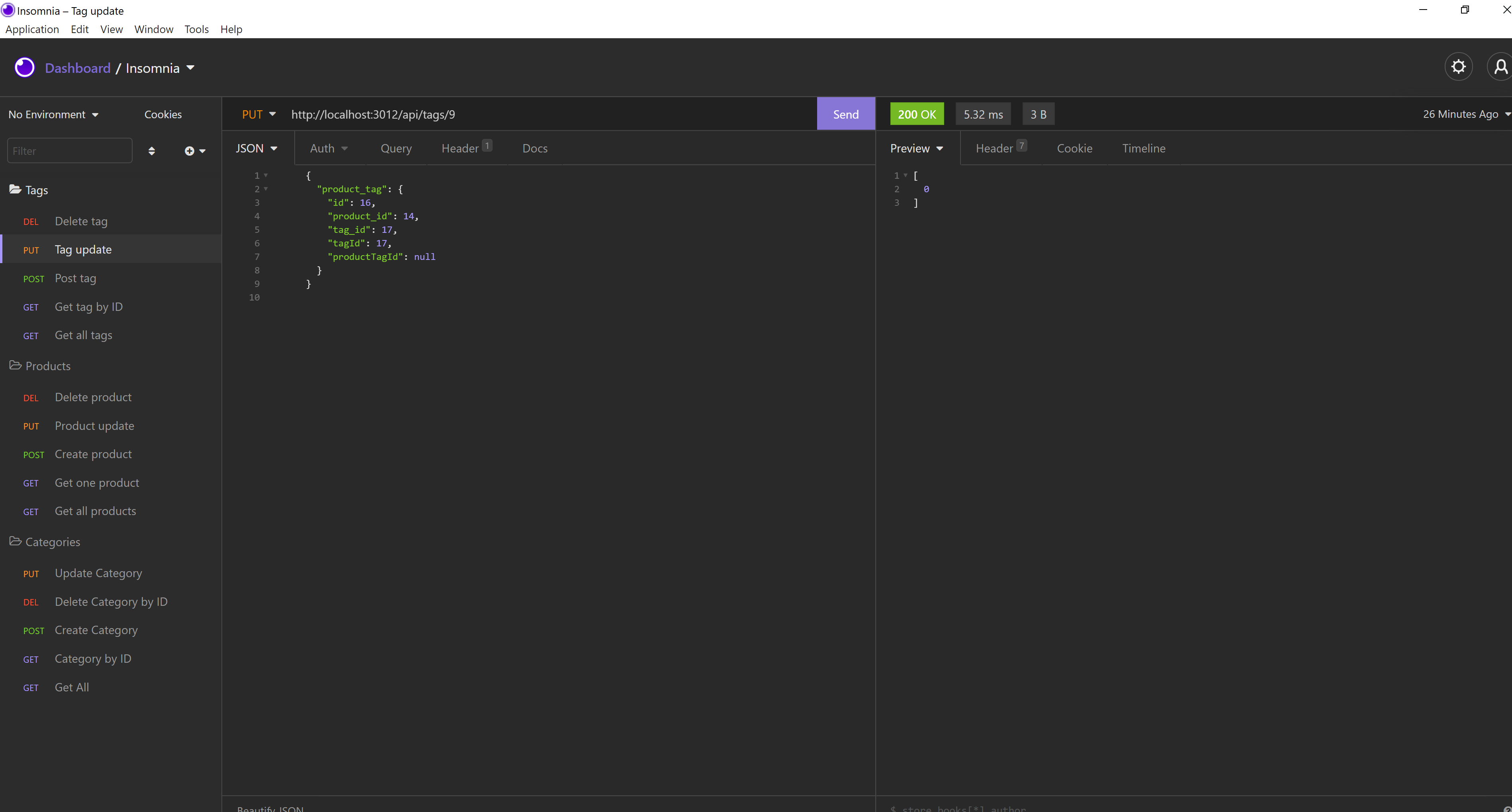Click the Insomnia logo icon
Viewport: 1512px width, 812px height.
pyautogui.click(x=25, y=68)
